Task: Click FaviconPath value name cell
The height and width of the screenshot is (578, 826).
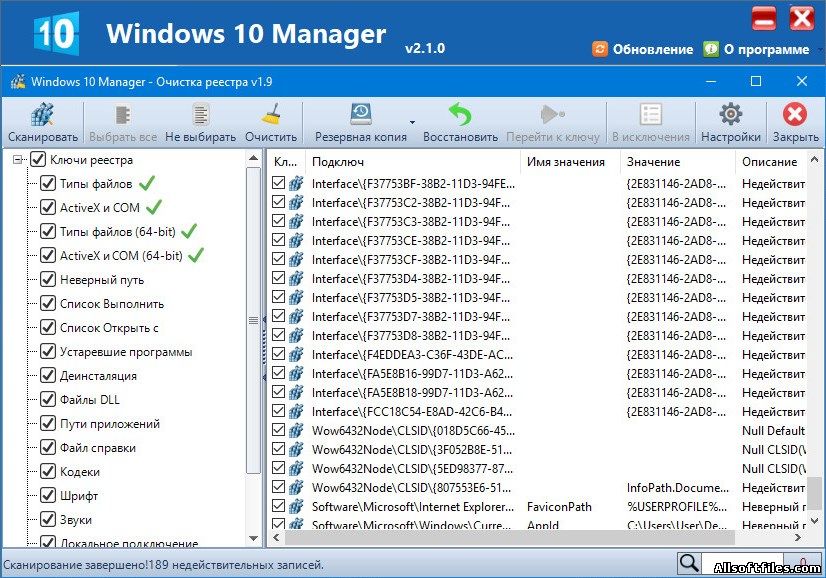Action: [x=559, y=506]
